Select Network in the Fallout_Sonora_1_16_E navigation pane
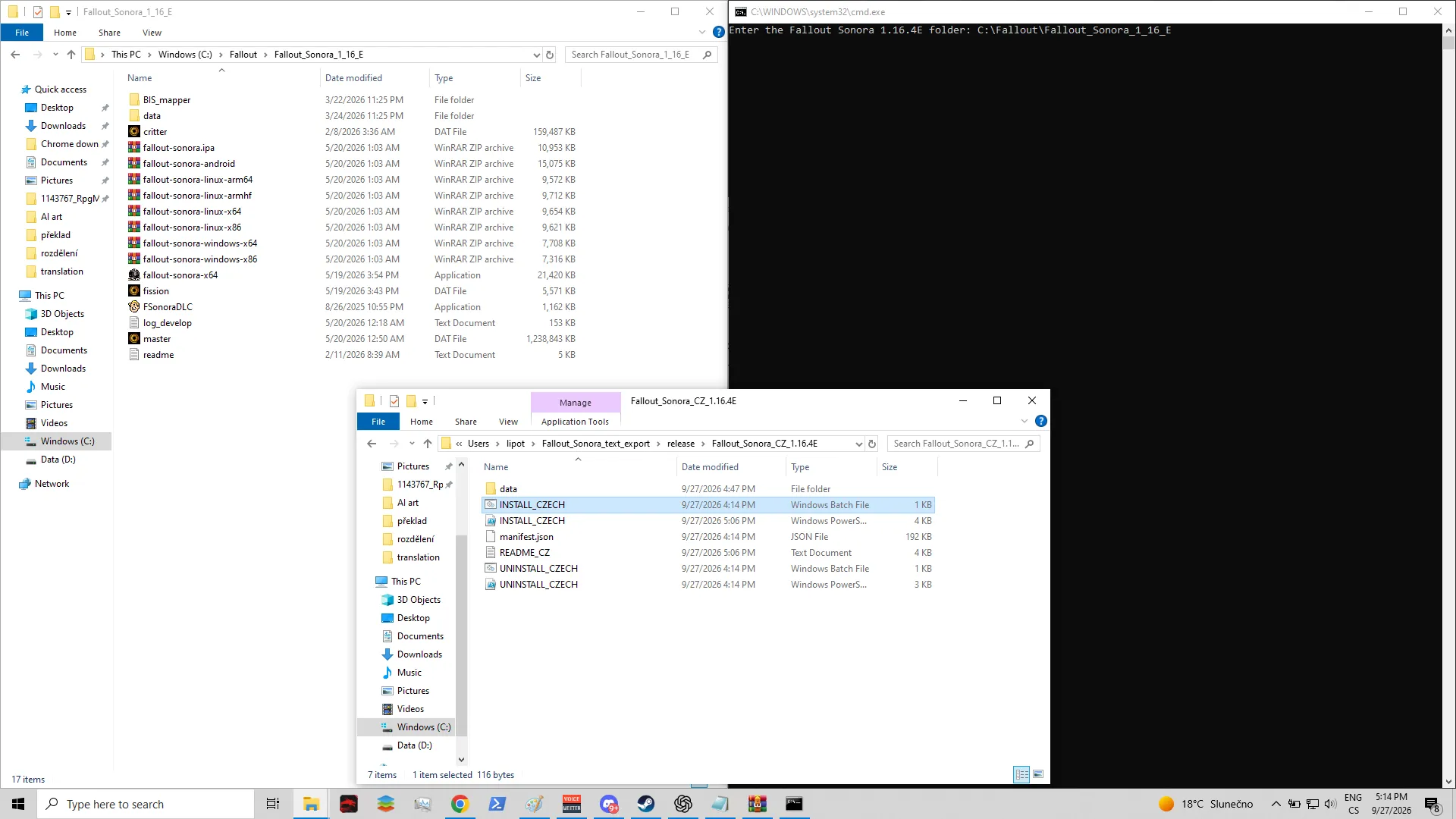Screen dimensions: 1456x819 (52, 484)
